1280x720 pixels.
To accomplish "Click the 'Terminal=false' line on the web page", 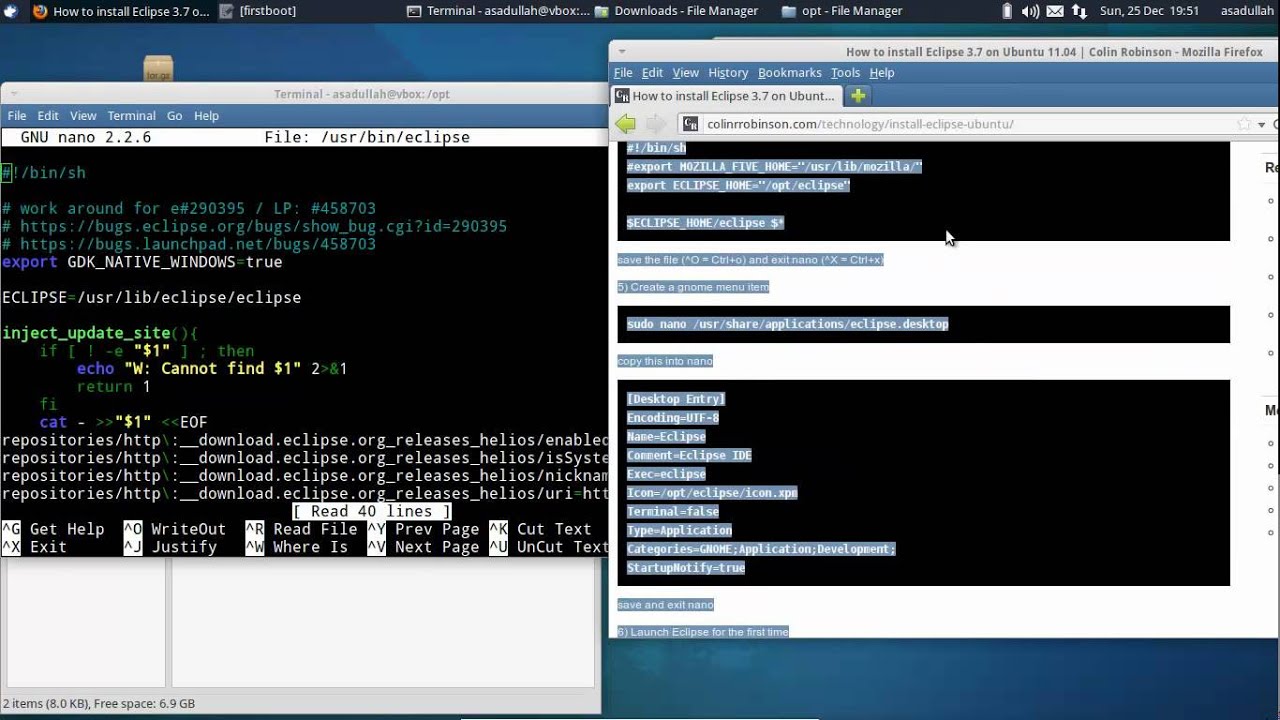I will [673, 512].
